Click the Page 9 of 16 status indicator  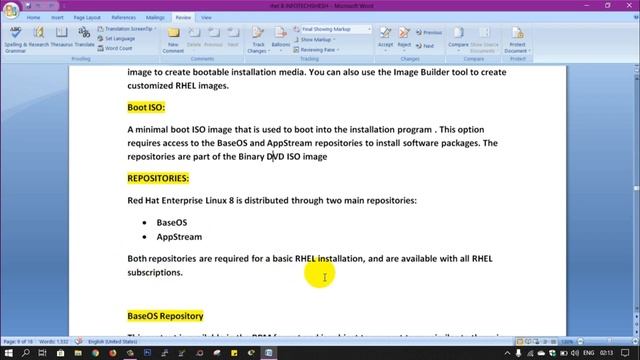[x=18, y=342]
